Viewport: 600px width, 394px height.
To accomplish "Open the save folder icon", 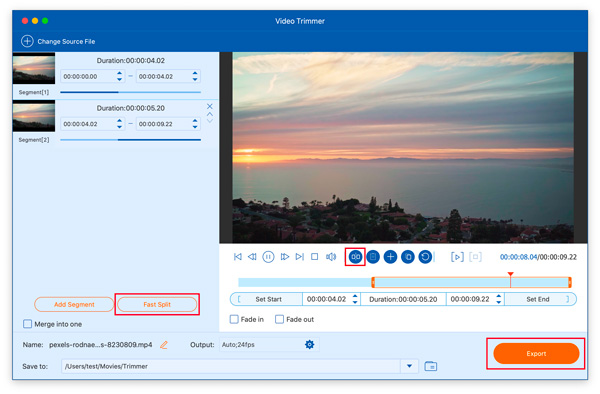I will 431,366.
